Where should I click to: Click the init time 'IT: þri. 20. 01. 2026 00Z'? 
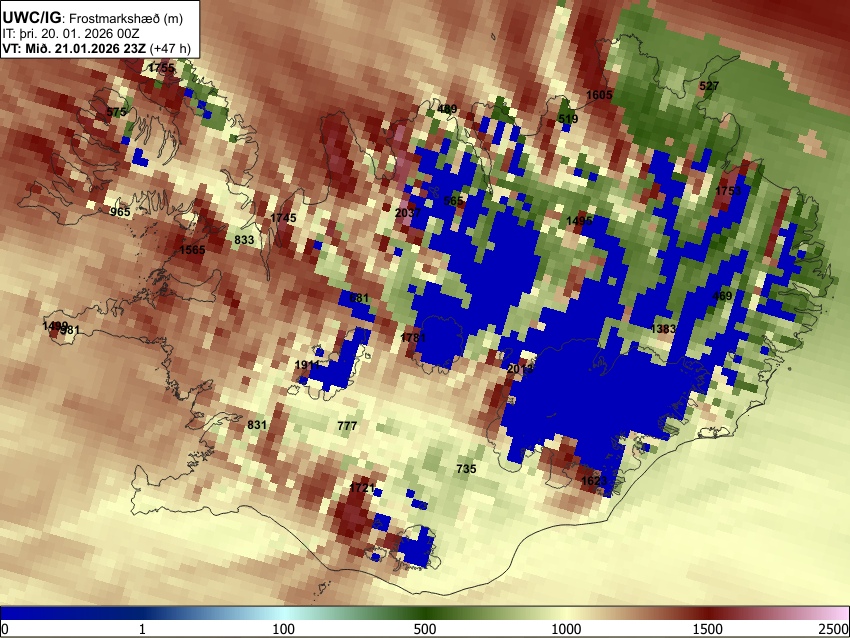(x=71, y=34)
